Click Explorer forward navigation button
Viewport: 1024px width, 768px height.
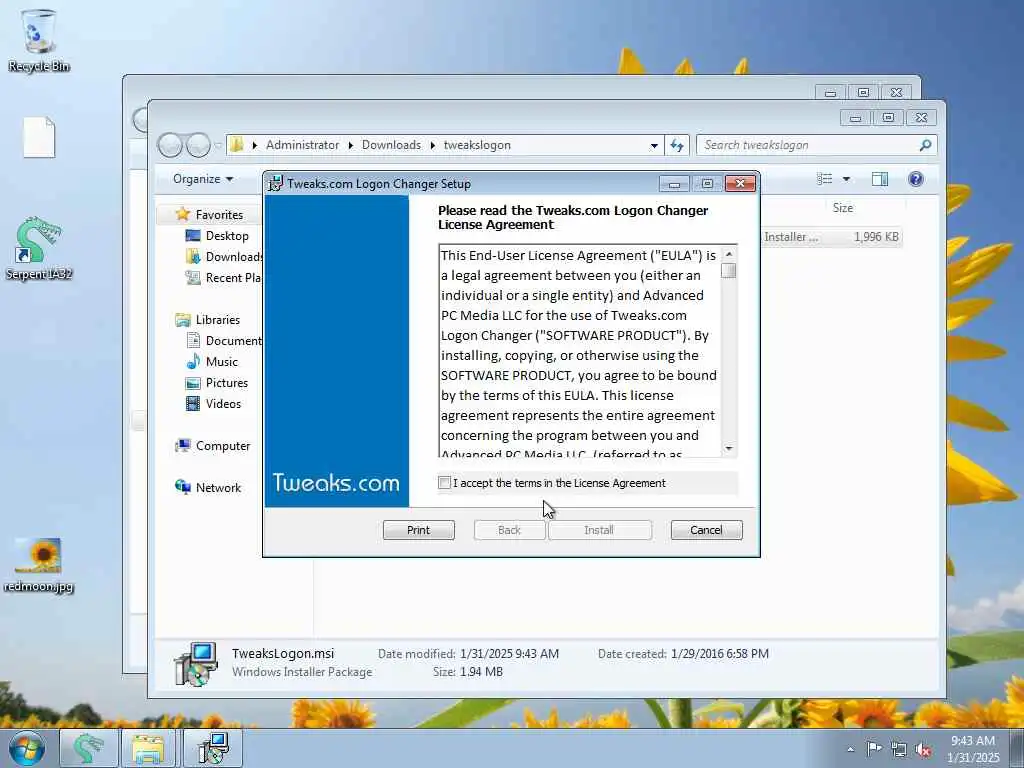198,145
